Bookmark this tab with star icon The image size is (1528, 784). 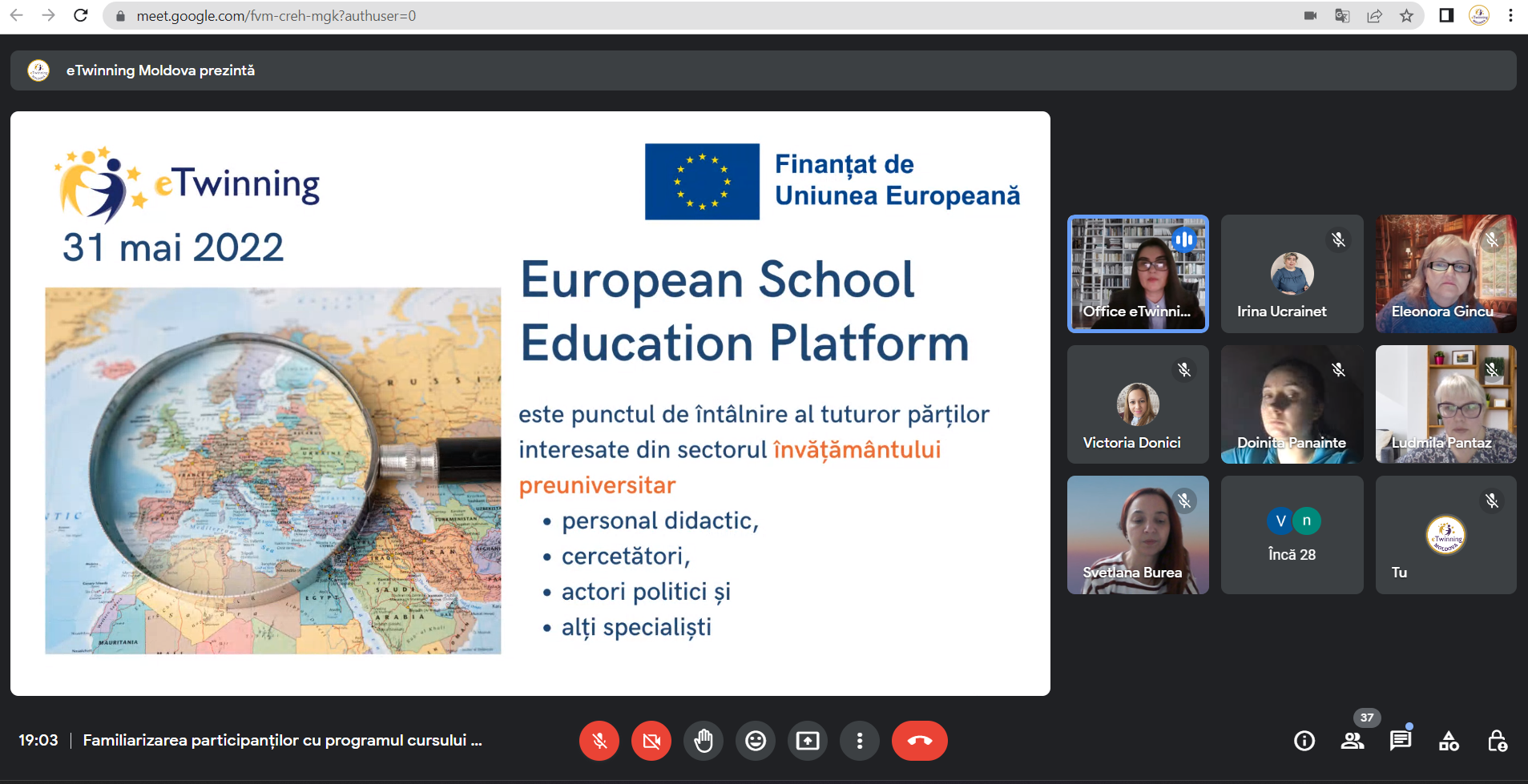pos(1406,16)
